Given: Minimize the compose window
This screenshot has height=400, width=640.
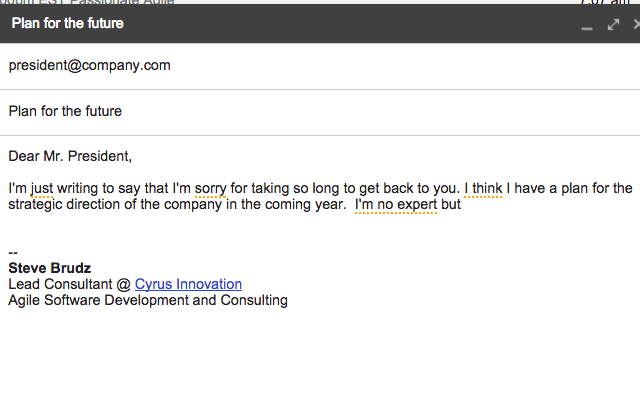Looking at the screenshot, I should click(x=587, y=24).
